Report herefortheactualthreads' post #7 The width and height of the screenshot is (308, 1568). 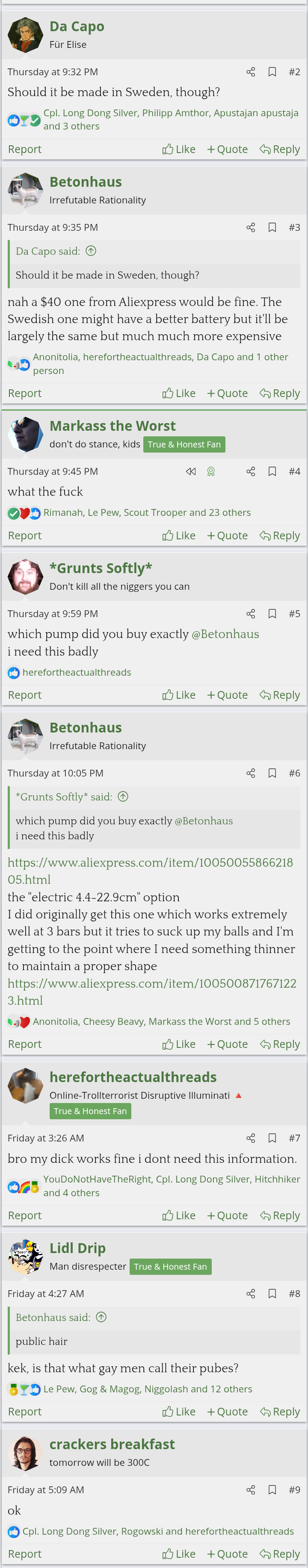25,1215
